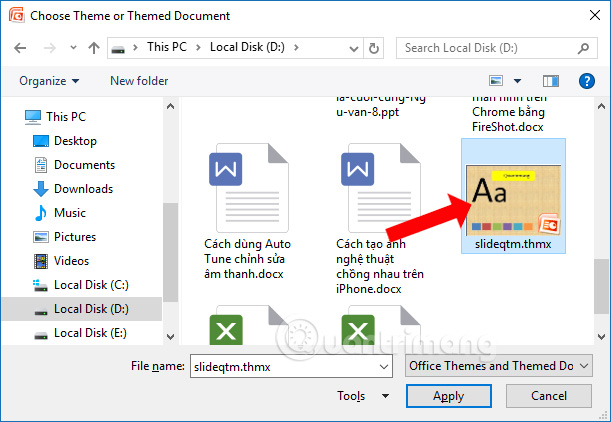This screenshot has width=611, height=422.
Task: Select Cách tạo ảnh nghệ thuật document icon
Action: pos(380,188)
